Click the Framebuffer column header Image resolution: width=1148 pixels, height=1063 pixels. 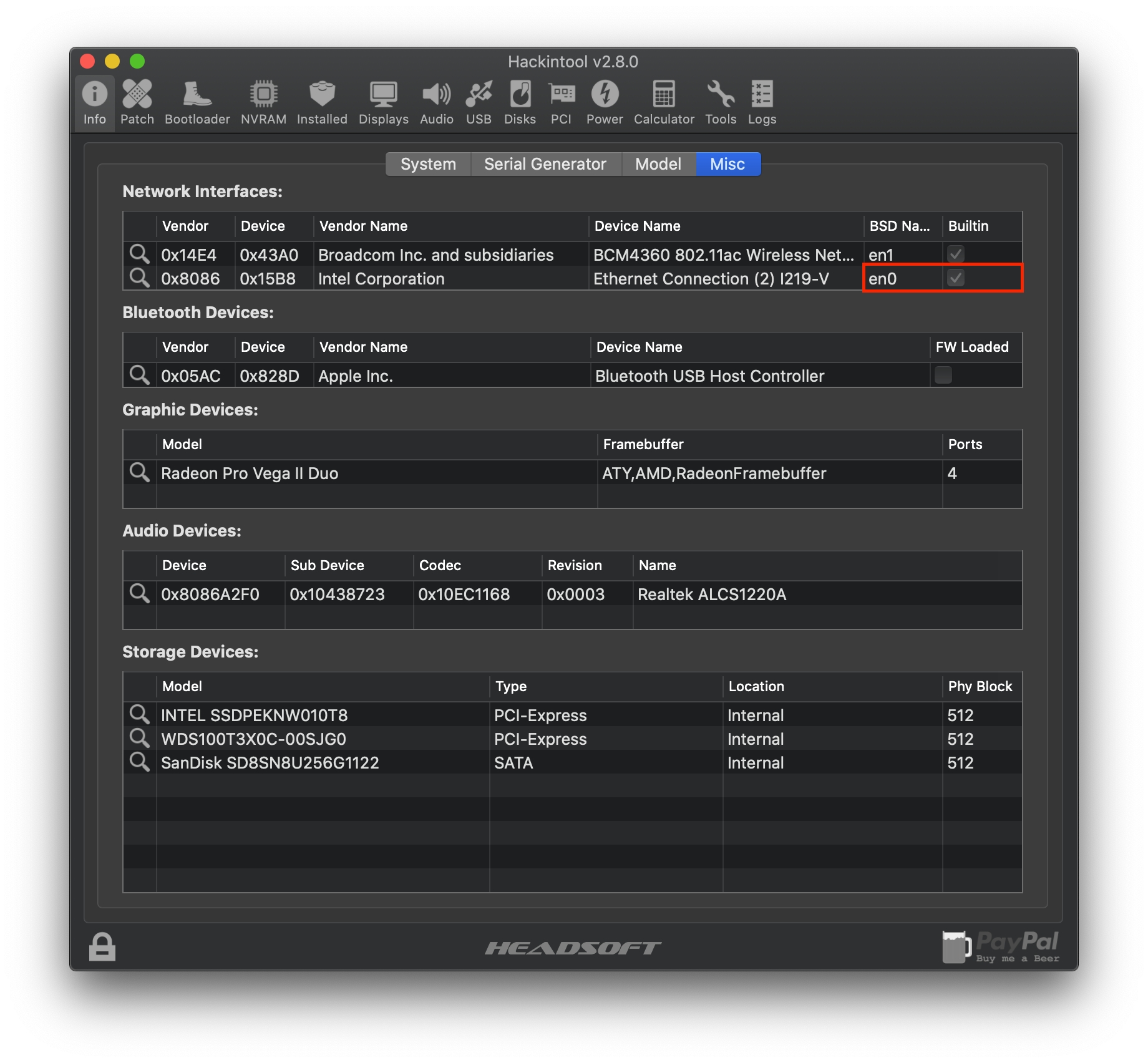770,444
